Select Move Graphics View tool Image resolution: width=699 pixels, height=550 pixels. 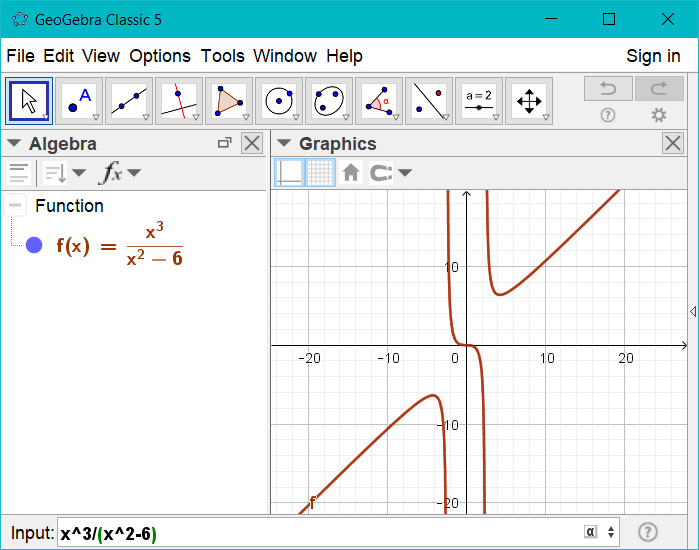coord(529,101)
